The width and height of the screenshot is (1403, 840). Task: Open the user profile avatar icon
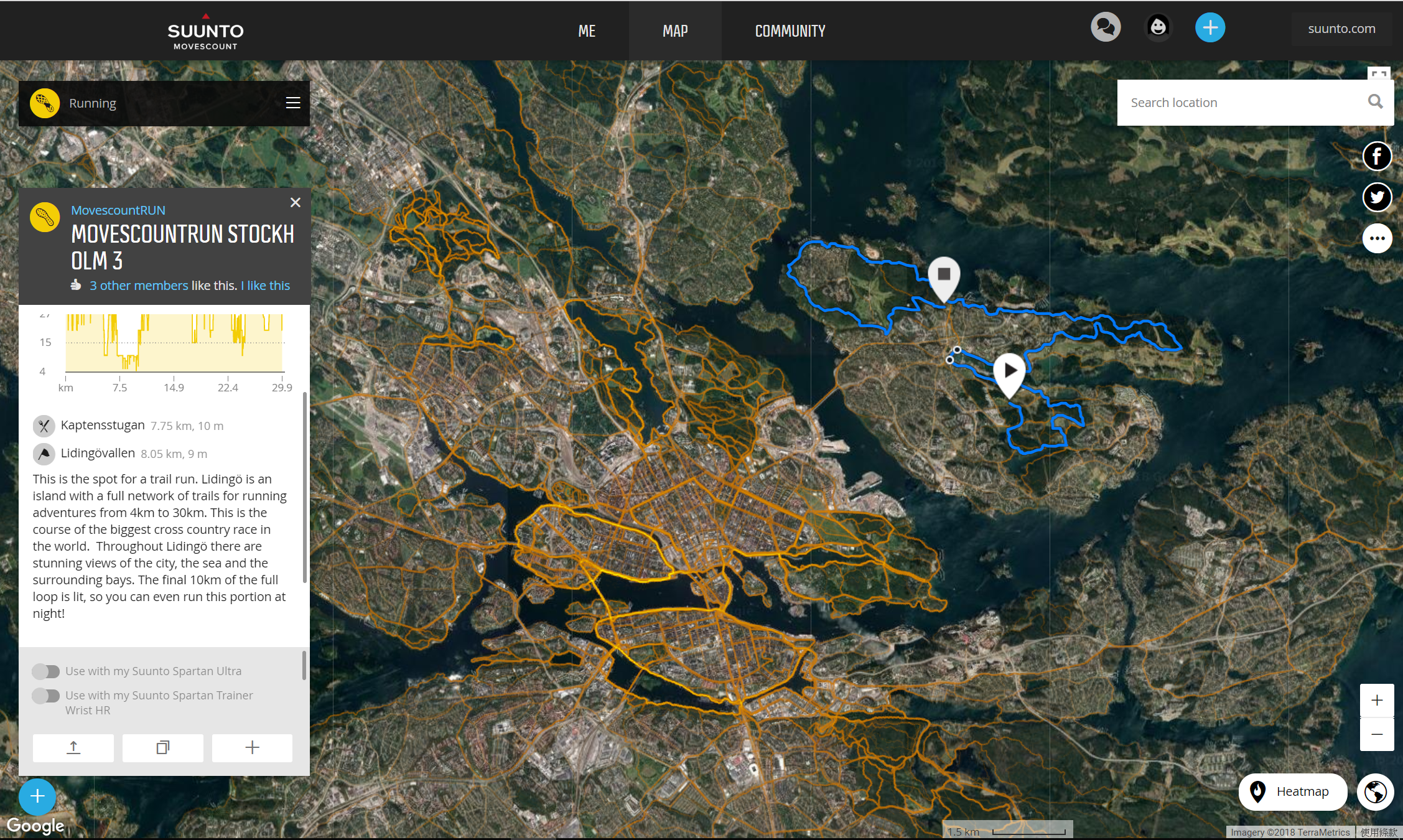click(x=1158, y=27)
